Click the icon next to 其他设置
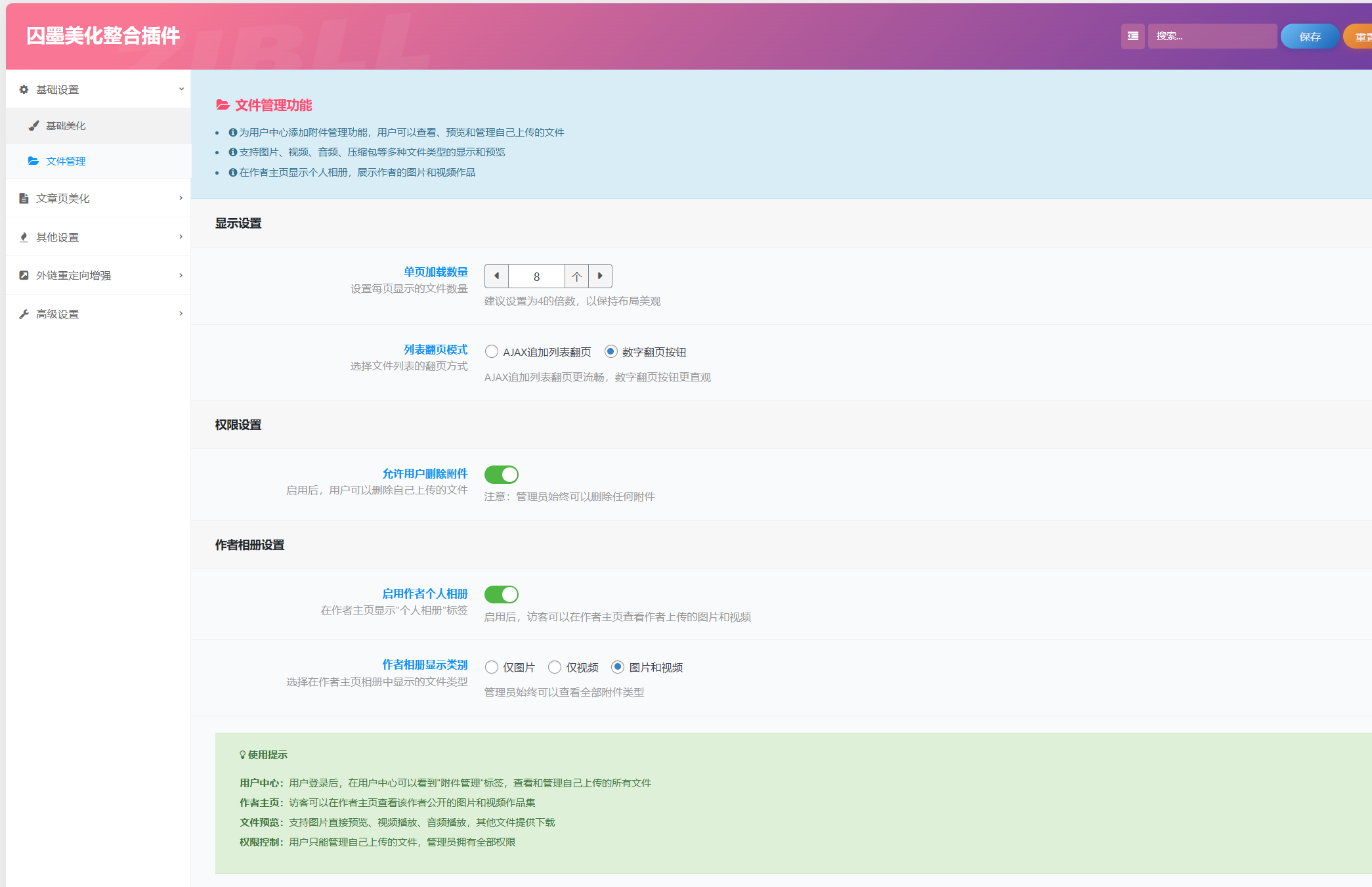 (24, 237)
